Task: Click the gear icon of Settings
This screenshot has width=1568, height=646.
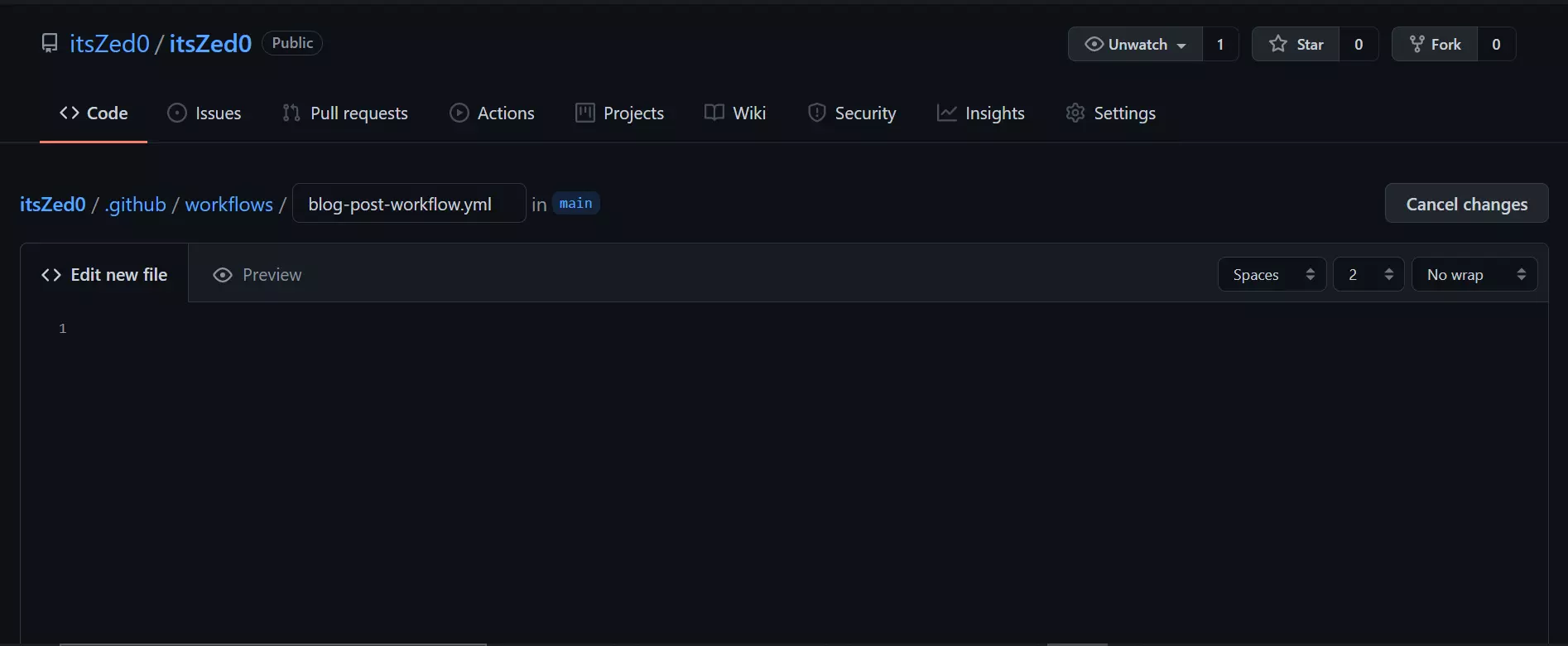Action: click(x=1075, y=113)
